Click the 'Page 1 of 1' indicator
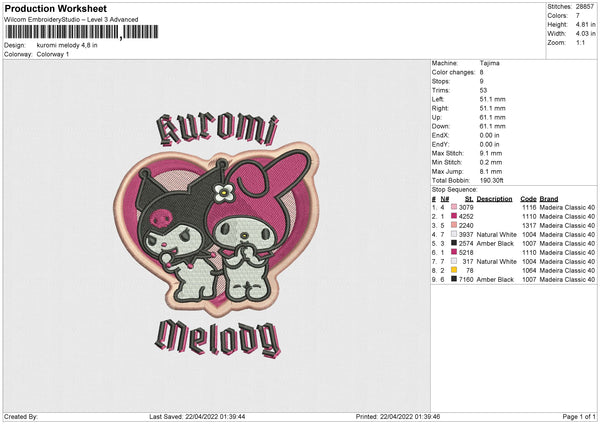600x424 pixels. tap(579, 416)
